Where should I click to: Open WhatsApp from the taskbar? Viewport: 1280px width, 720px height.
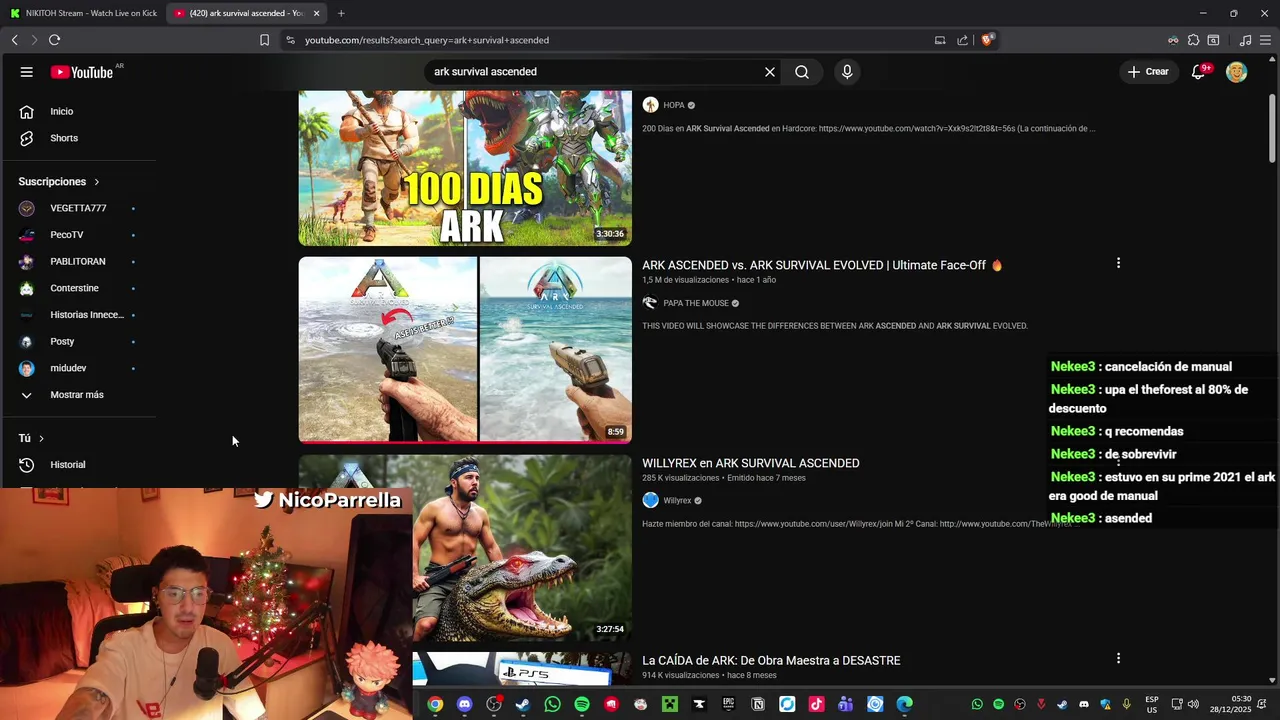552,704
